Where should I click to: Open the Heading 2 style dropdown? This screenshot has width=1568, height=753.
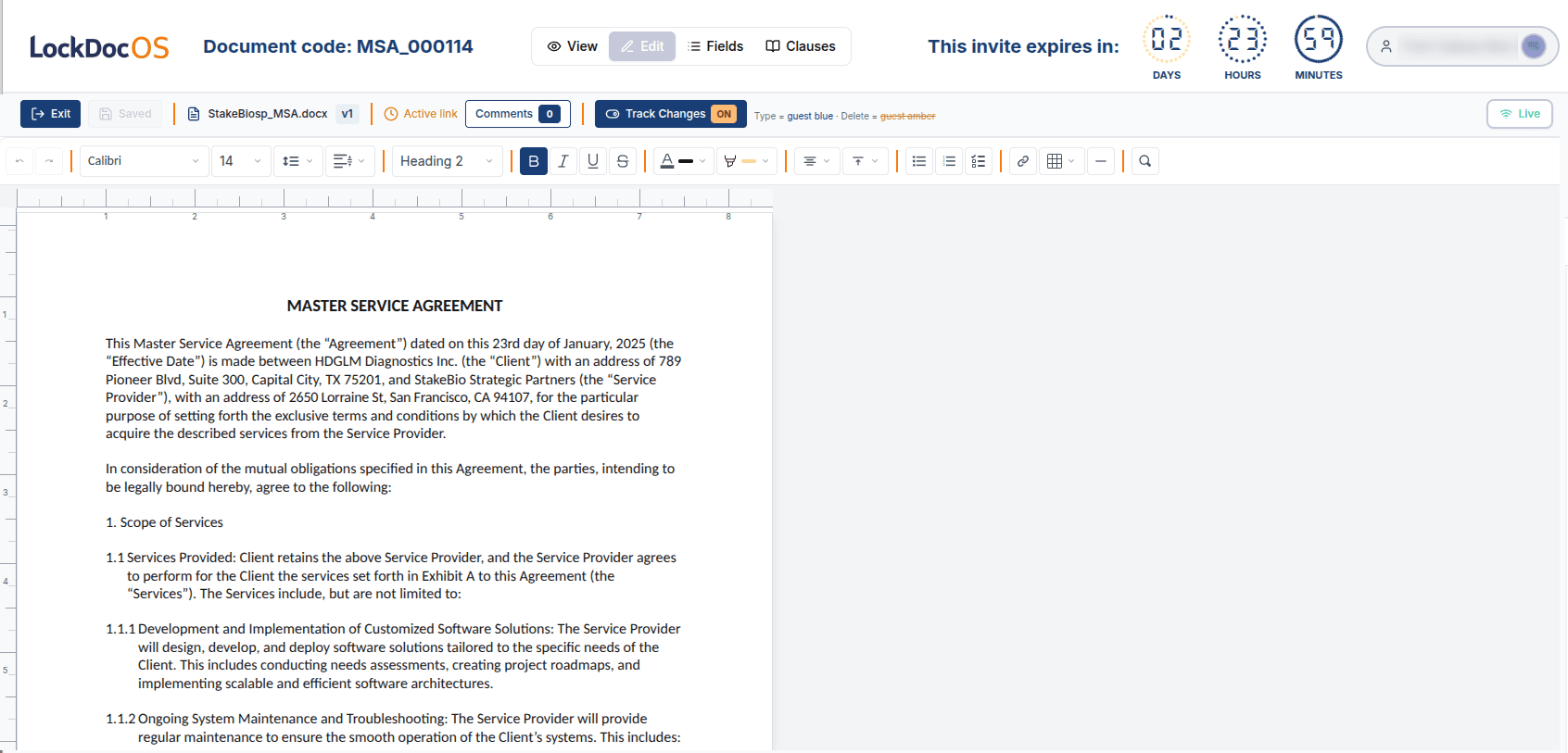pyautogui.click(x=447, y=161)
